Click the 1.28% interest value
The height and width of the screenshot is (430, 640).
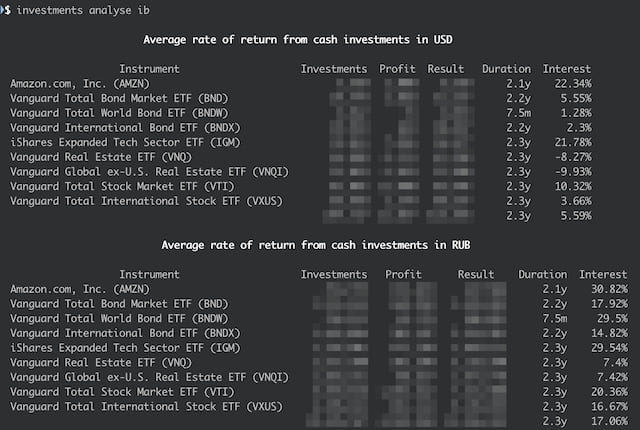[576, 113]
